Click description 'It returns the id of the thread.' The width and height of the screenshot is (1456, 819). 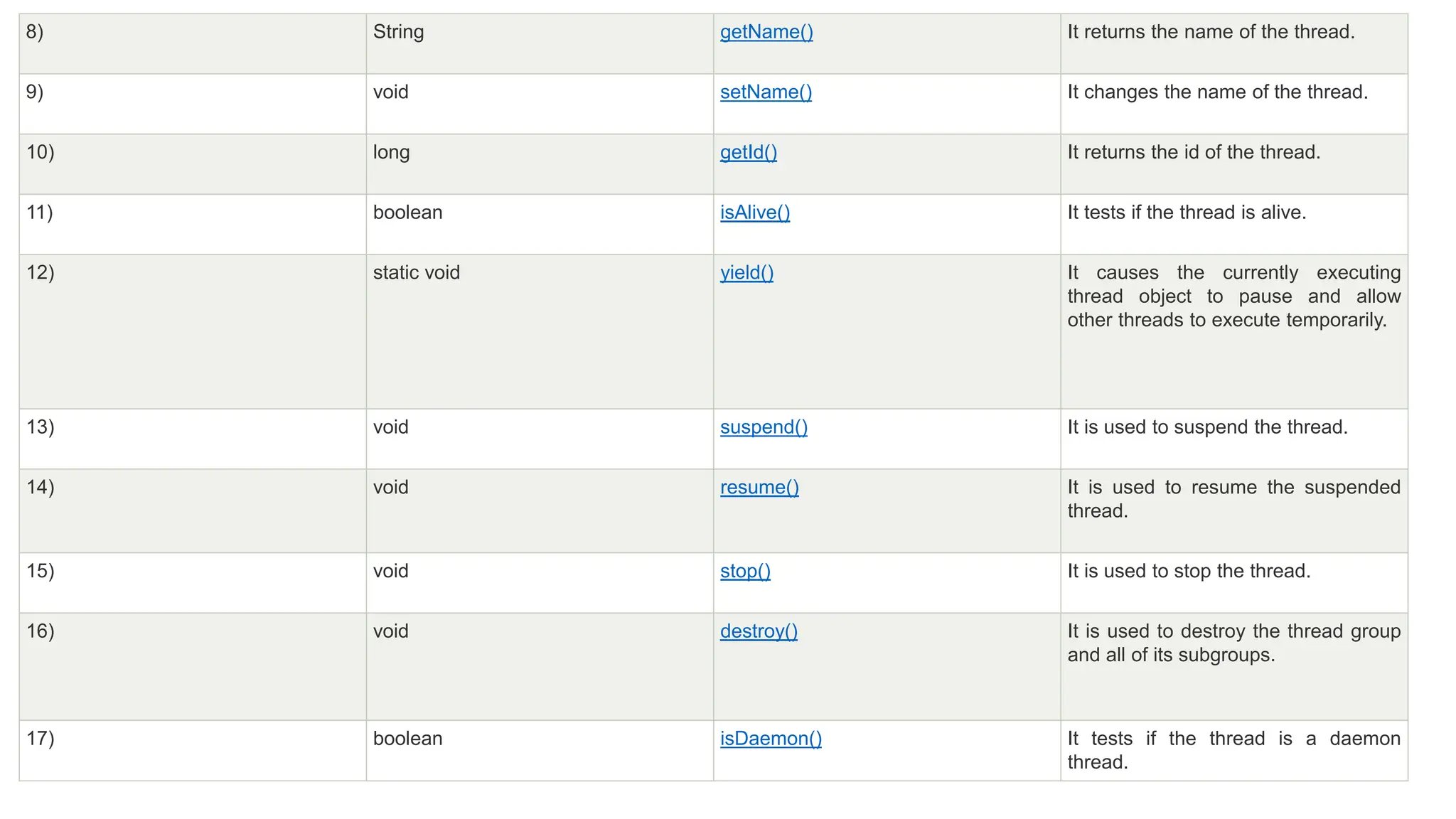pos(1194,153)
